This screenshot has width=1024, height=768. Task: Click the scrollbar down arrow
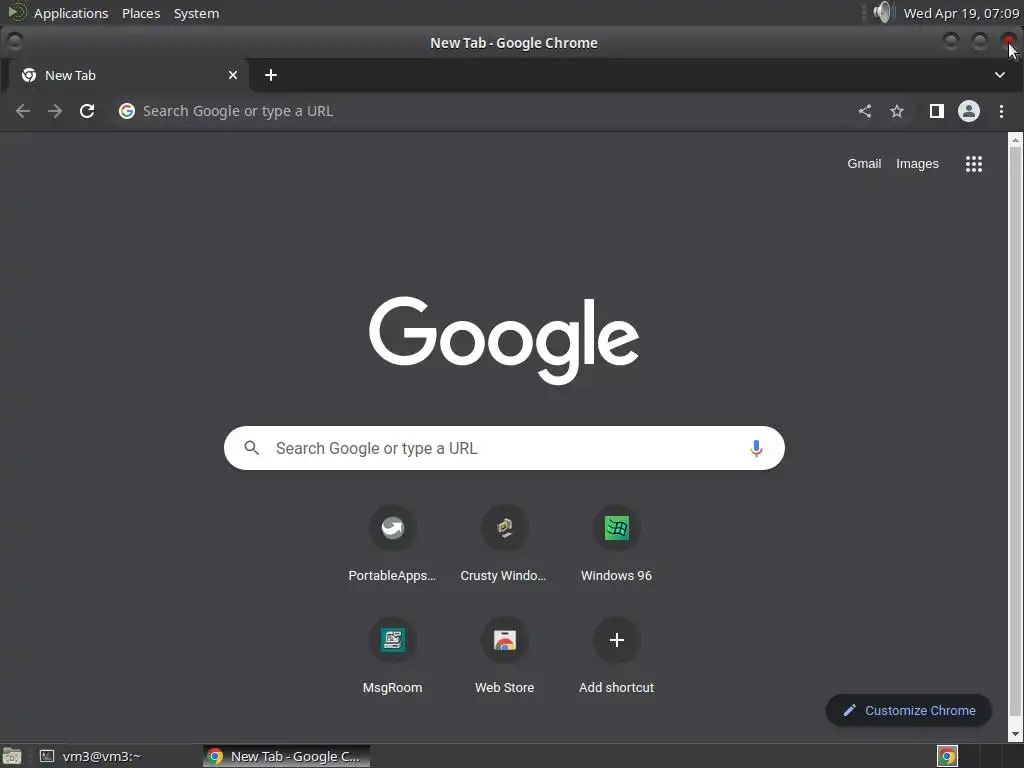coord(1015,735)
